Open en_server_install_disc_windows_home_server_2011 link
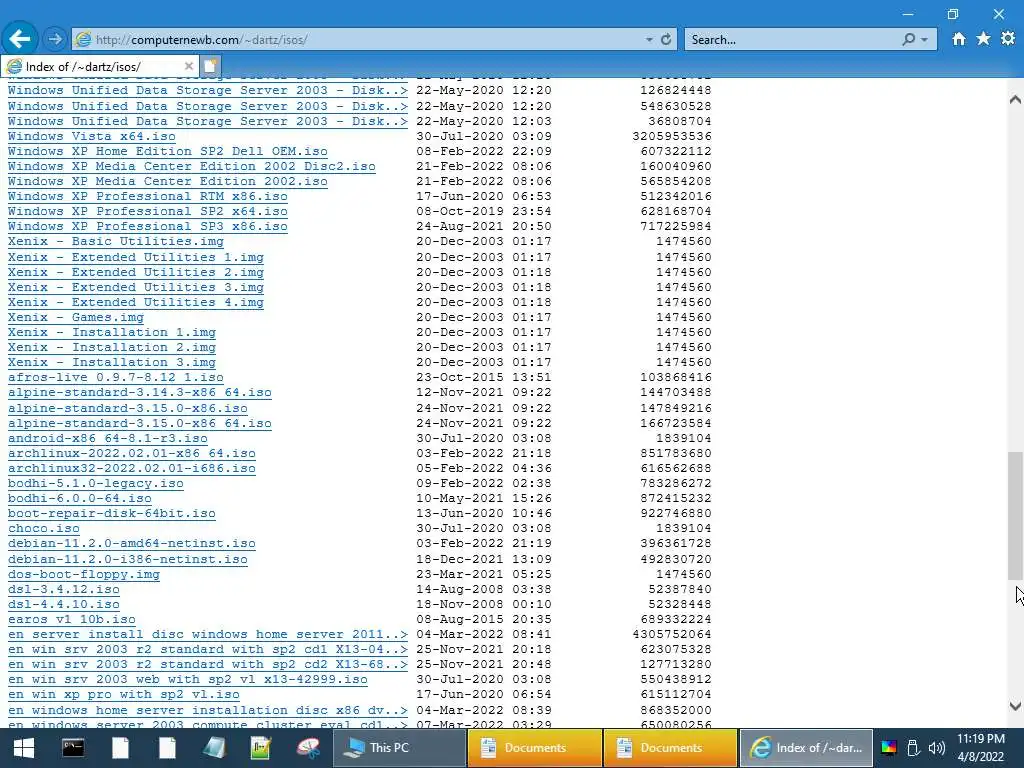Screen dimensions: 1024x768 coord(208,635)
